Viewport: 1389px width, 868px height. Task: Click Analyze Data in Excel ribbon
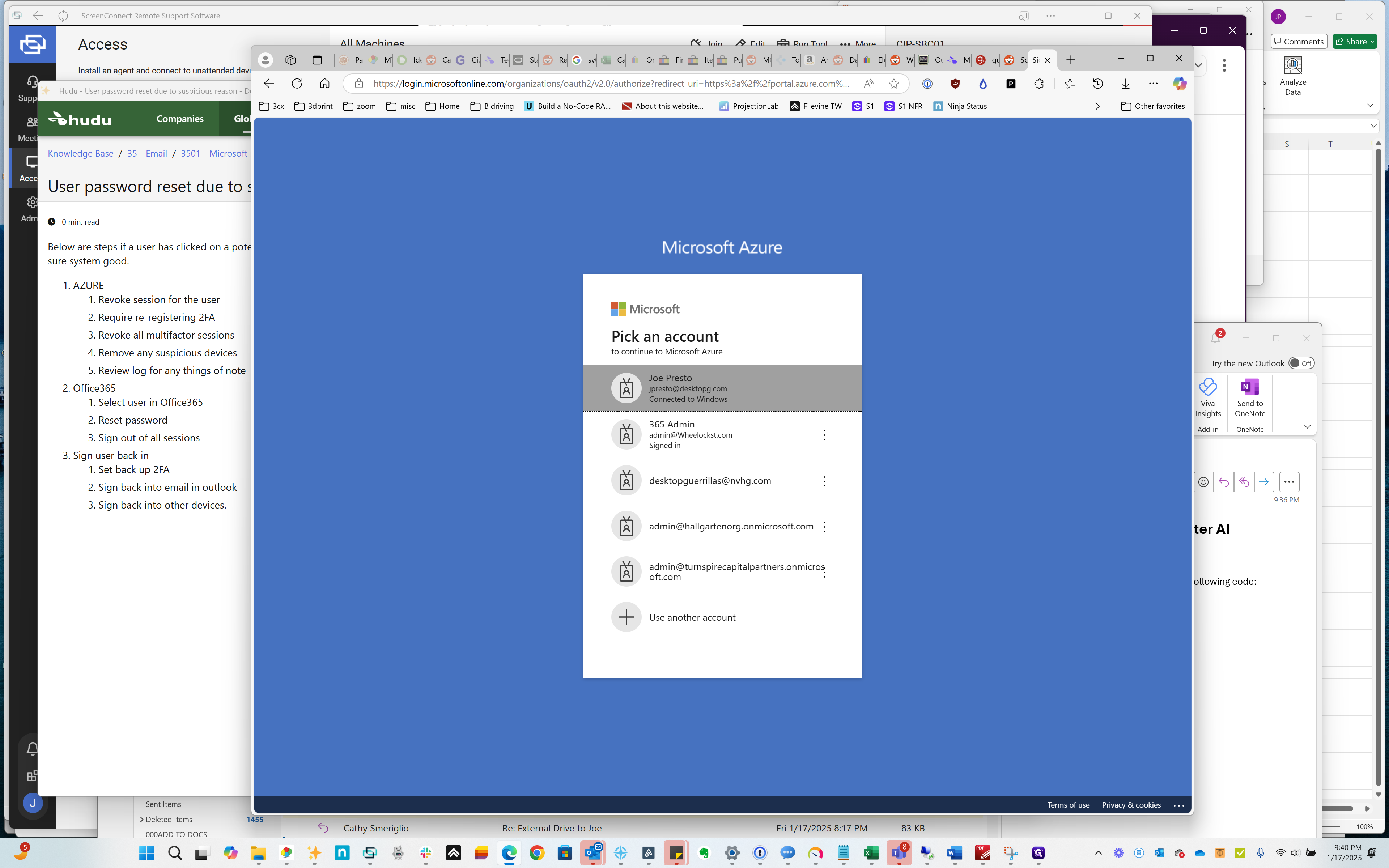(x=1292, y=76)
